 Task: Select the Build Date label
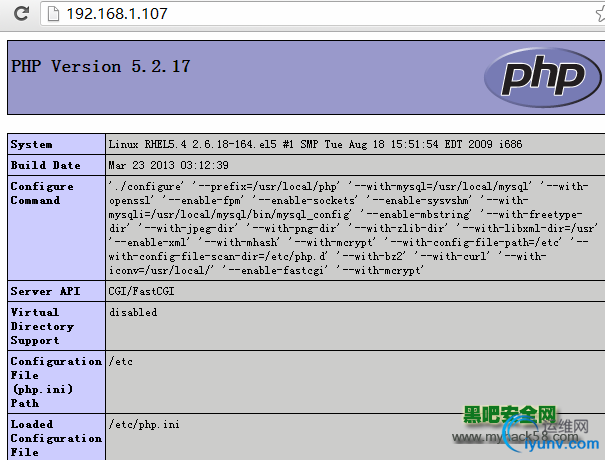46,165
